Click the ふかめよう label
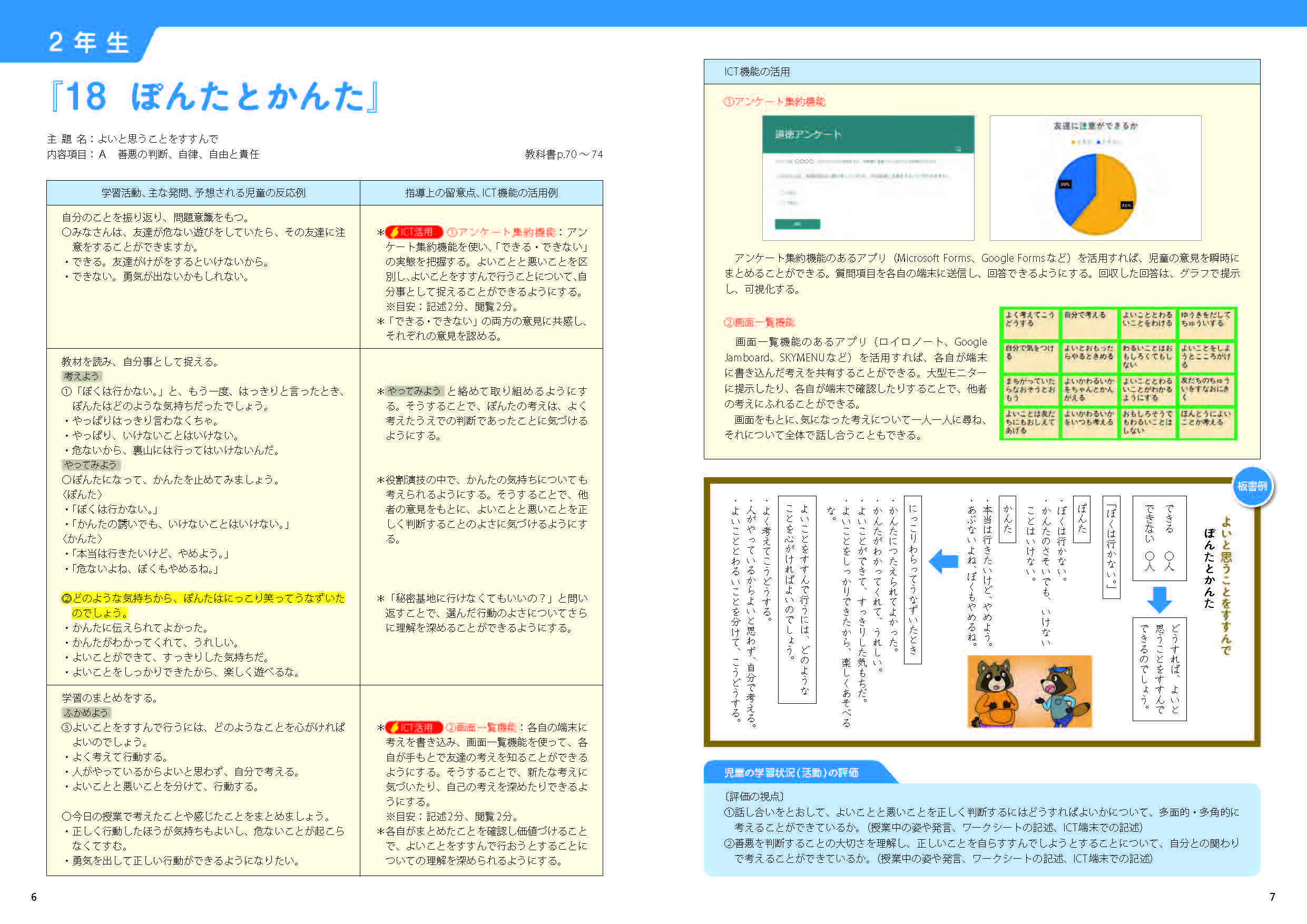1307x924 pixels. coord(86,713)
